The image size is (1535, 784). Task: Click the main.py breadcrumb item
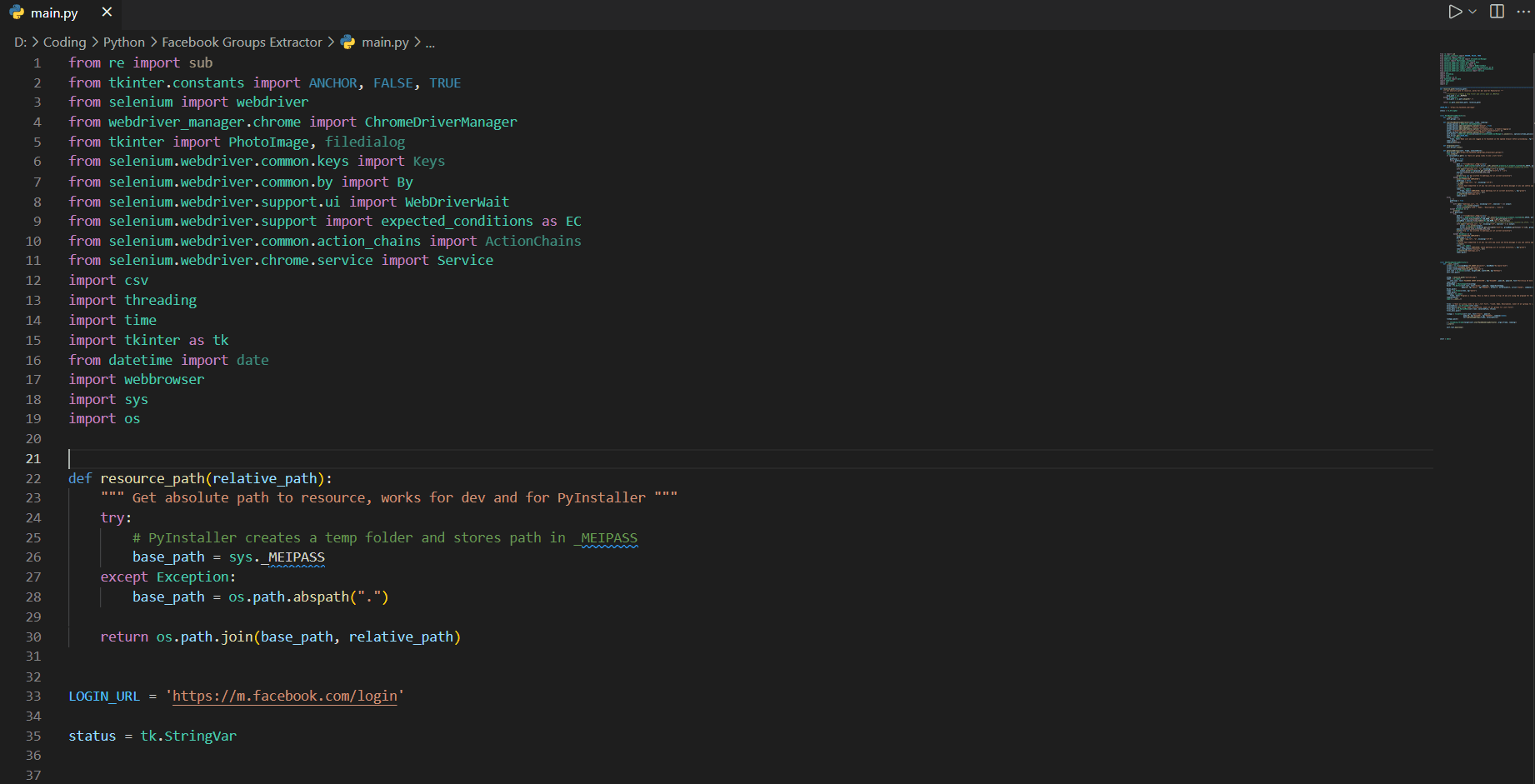tap(385, 42)
